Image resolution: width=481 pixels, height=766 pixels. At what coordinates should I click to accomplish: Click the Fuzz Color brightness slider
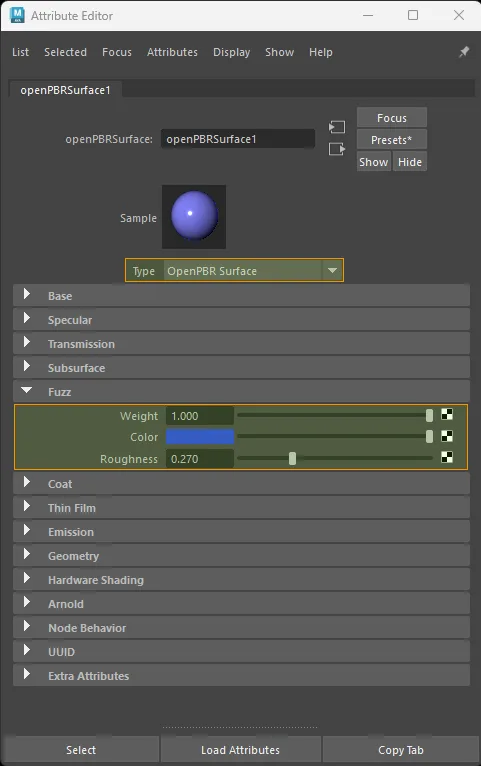335,436
